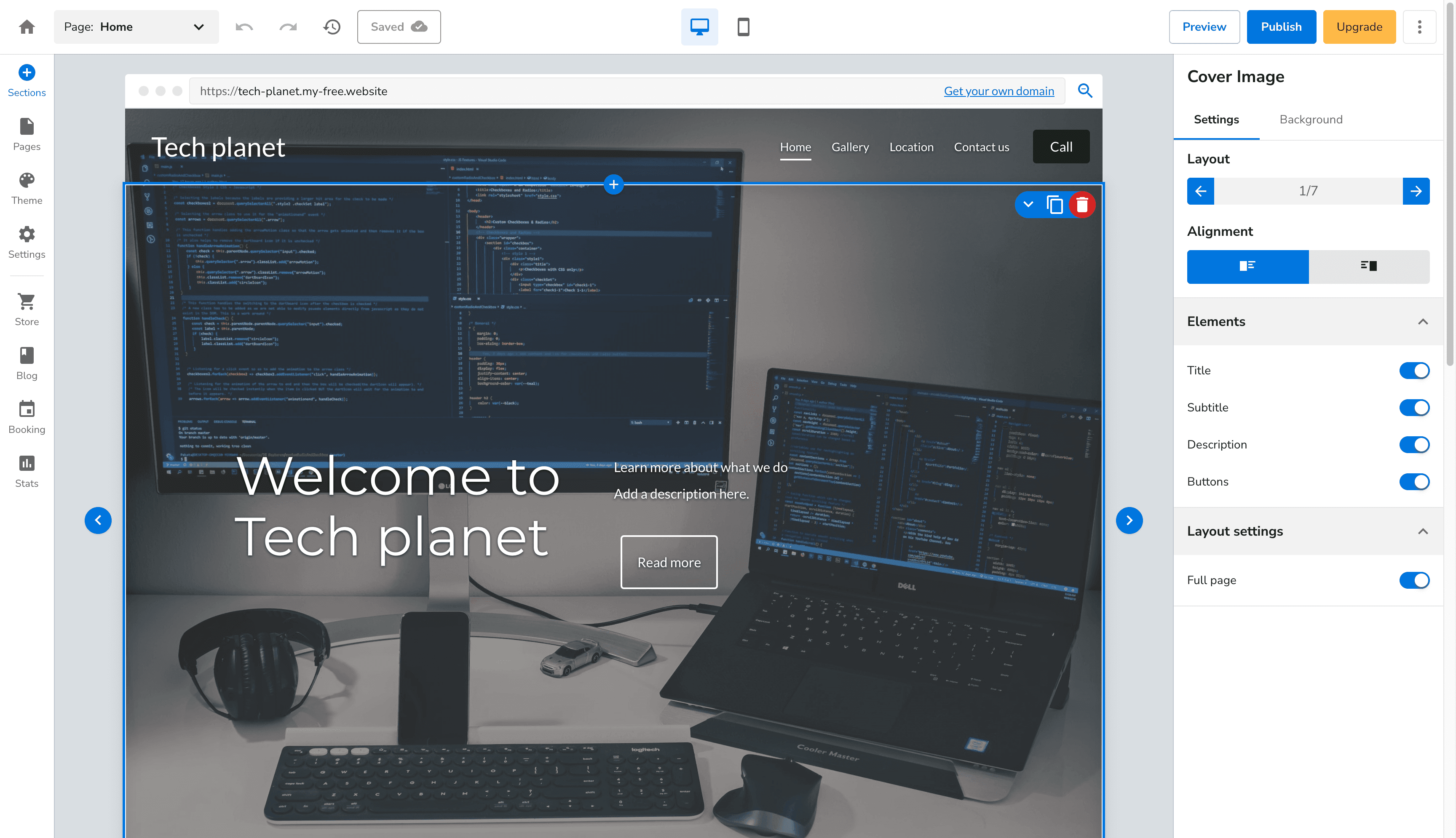The height and width of the screenshot is (838, 1456).
Task: Publish the website
Action: click(x=1281, y=27)
